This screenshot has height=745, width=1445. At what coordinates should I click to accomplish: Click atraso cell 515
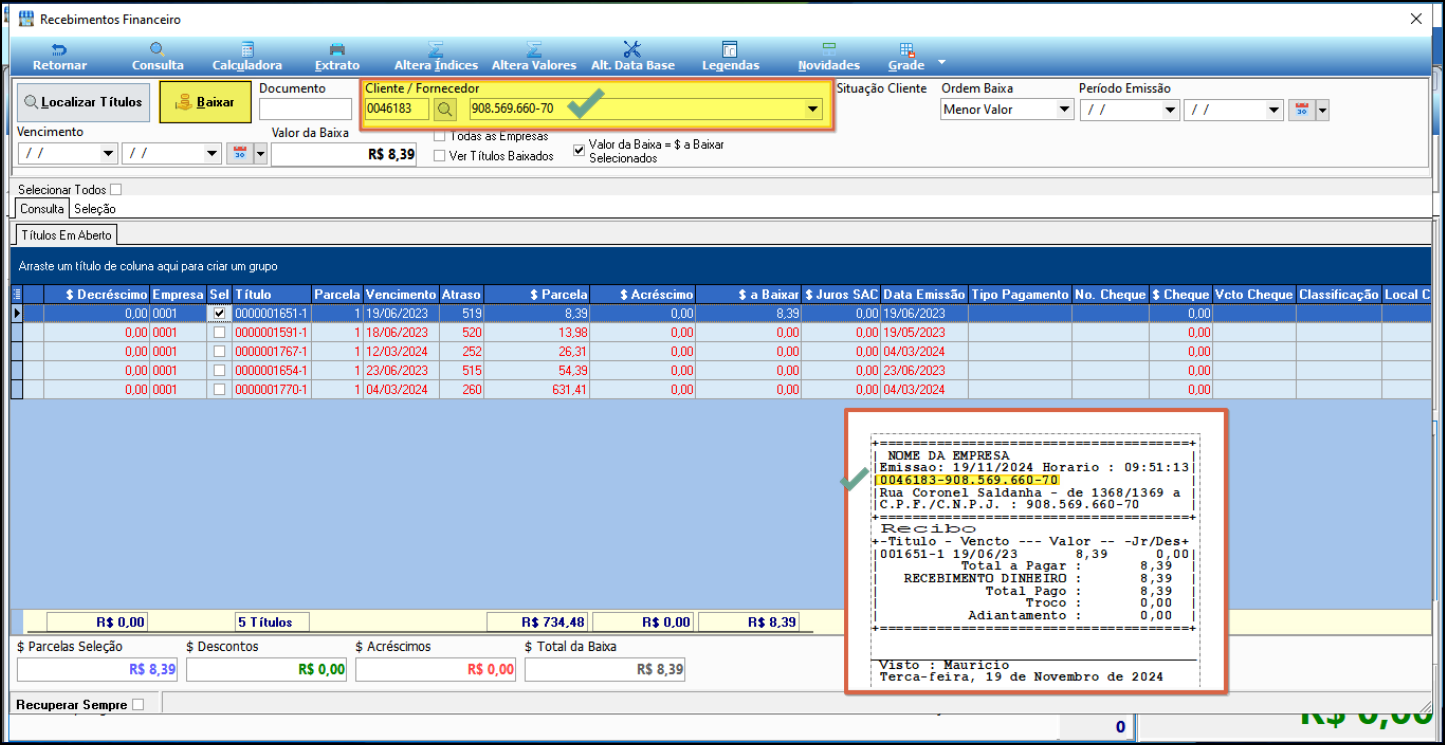click(x=461, y=370)
